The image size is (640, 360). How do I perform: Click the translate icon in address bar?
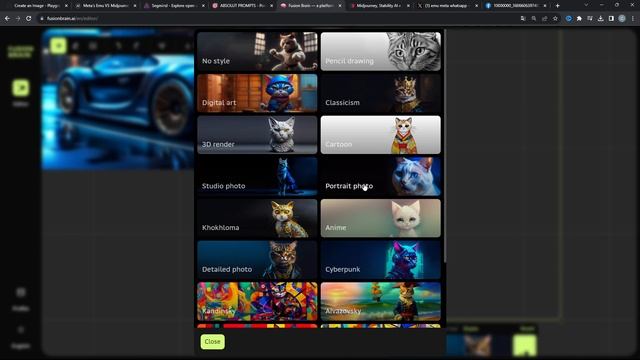pyautogui.click(x=523, y=18)
